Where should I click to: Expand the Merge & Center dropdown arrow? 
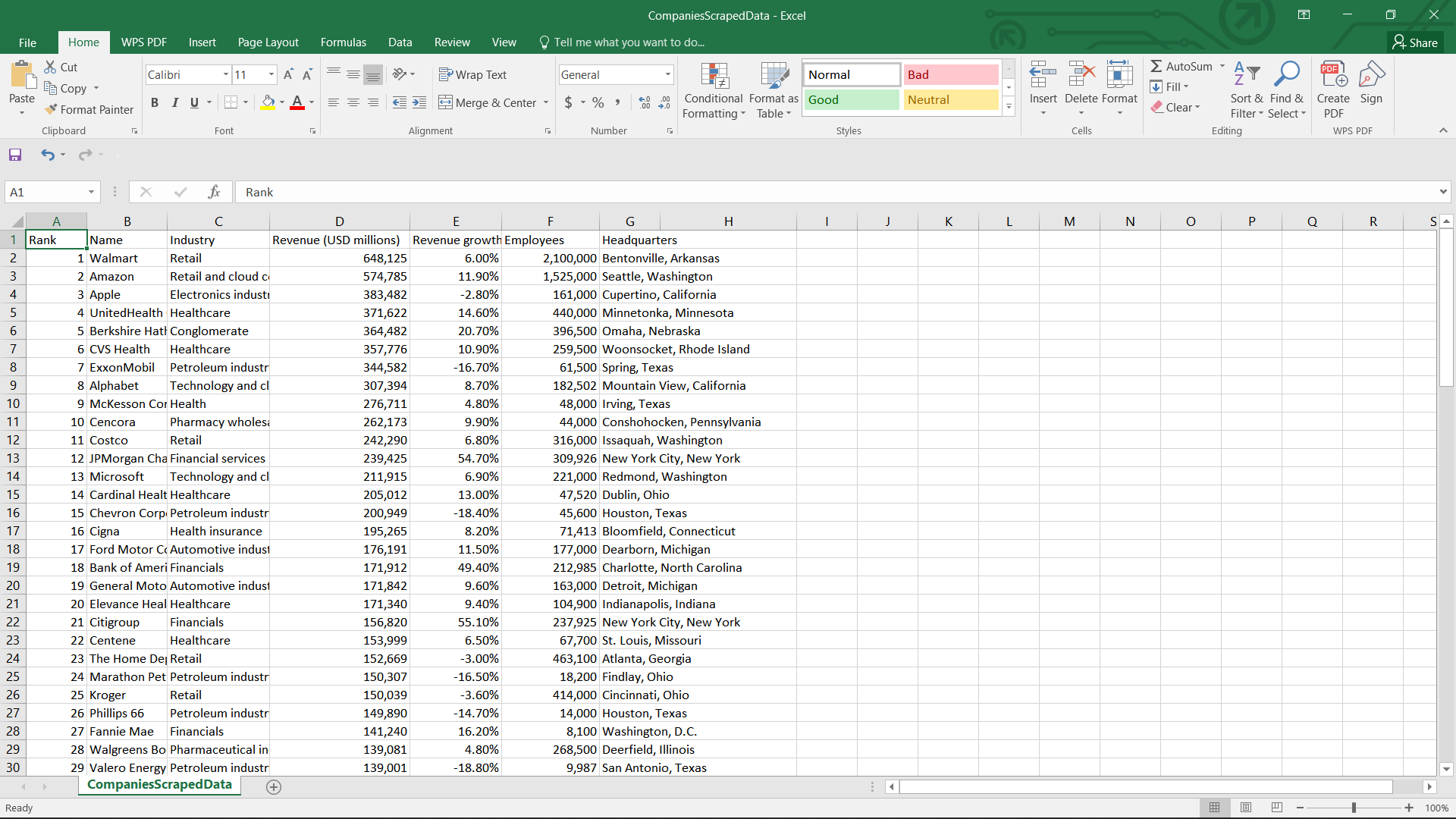click(546, 102)
